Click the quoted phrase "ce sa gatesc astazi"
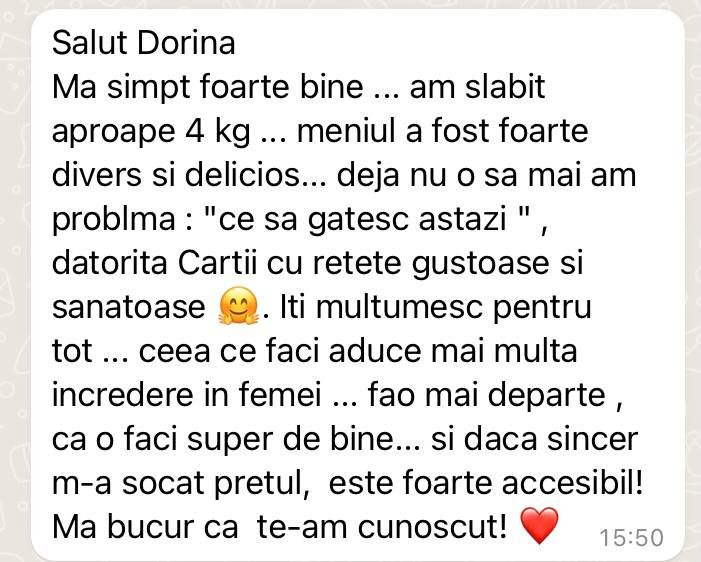The height and width of the screenshot is (562, 701). click(x=363, y=220)
